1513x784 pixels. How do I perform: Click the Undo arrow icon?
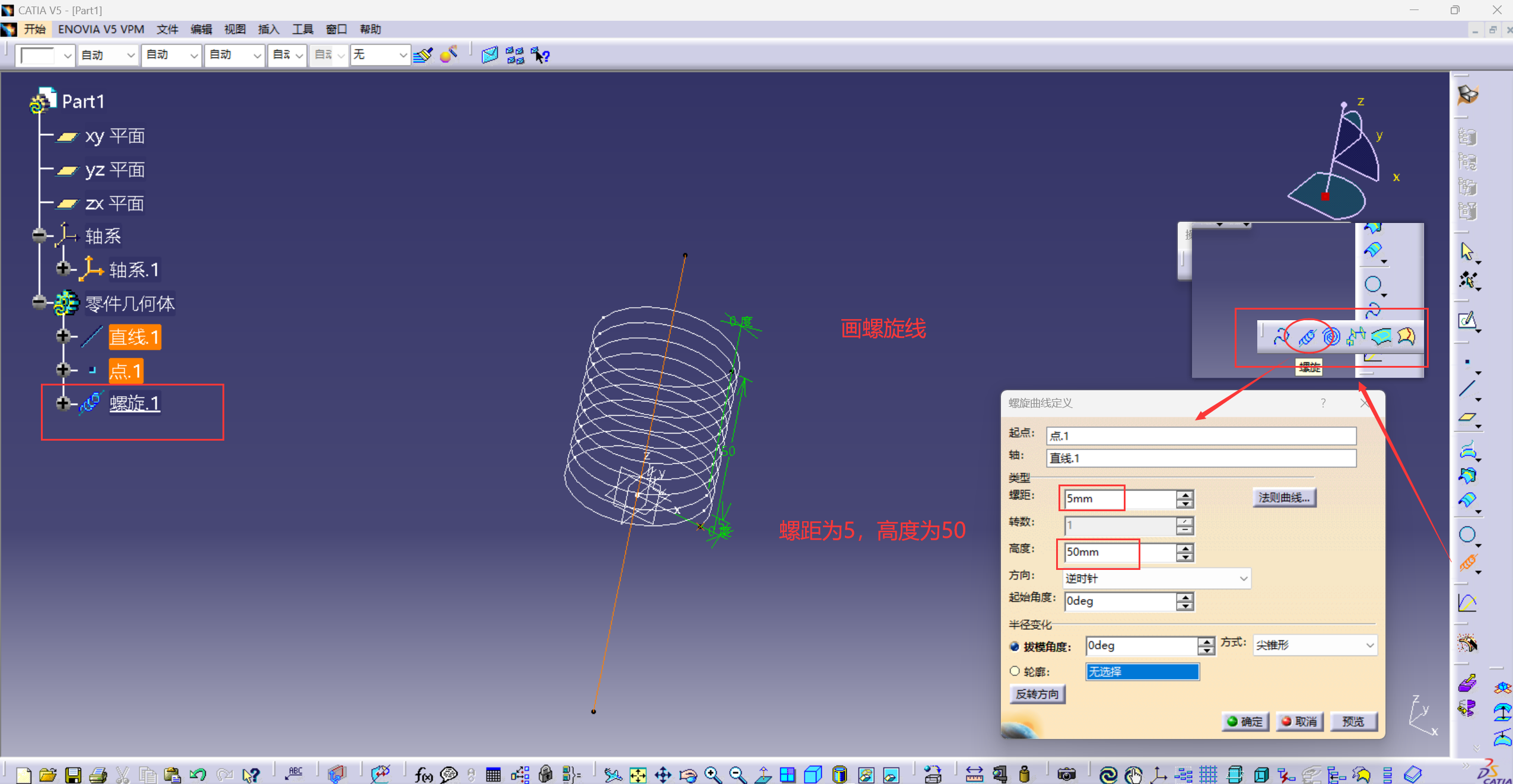pos(198,775)
